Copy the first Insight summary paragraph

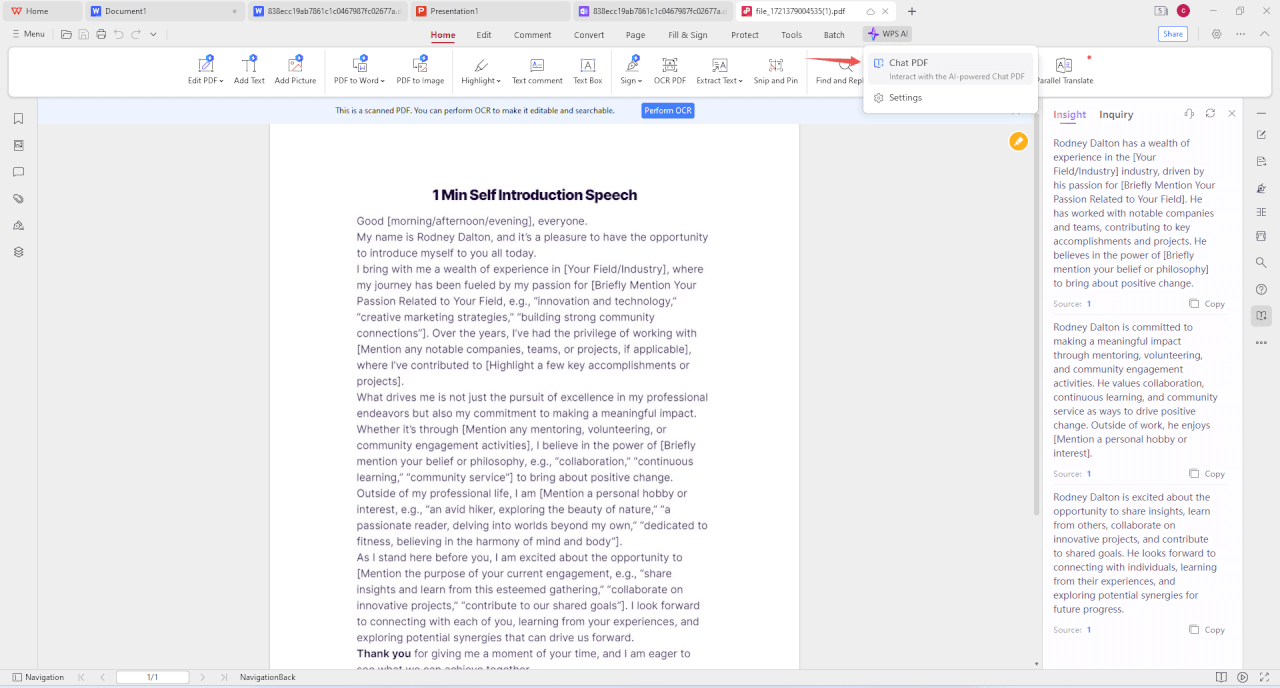click(x=1206, y=303)
